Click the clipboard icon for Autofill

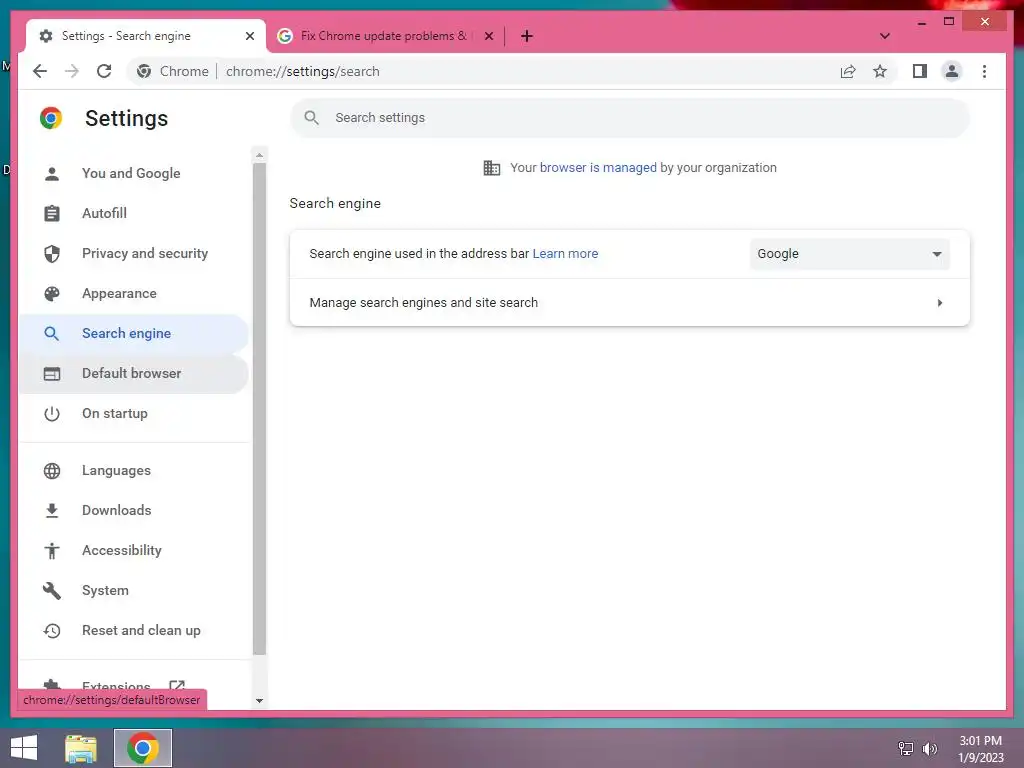coord(52,214)
